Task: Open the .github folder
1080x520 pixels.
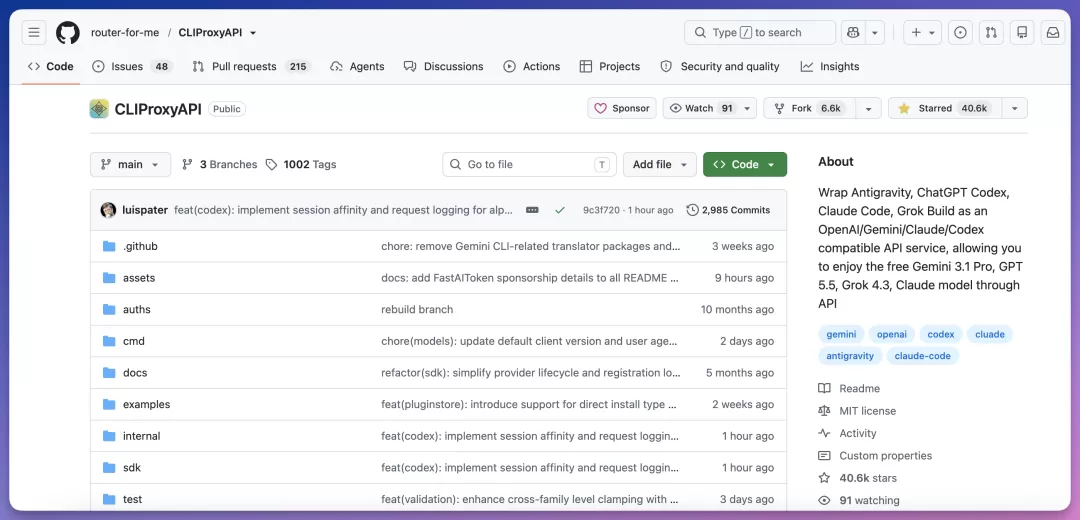Action: [141, 246]
